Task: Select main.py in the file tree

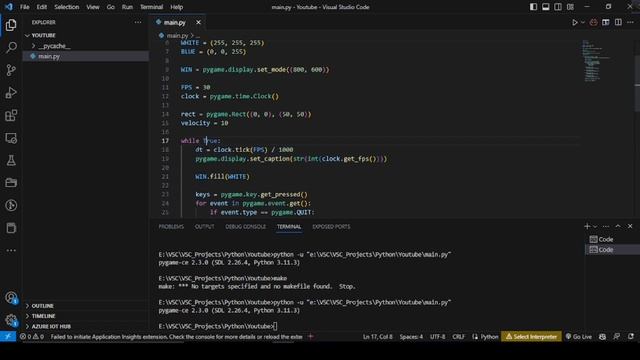Action: [85, 56]
